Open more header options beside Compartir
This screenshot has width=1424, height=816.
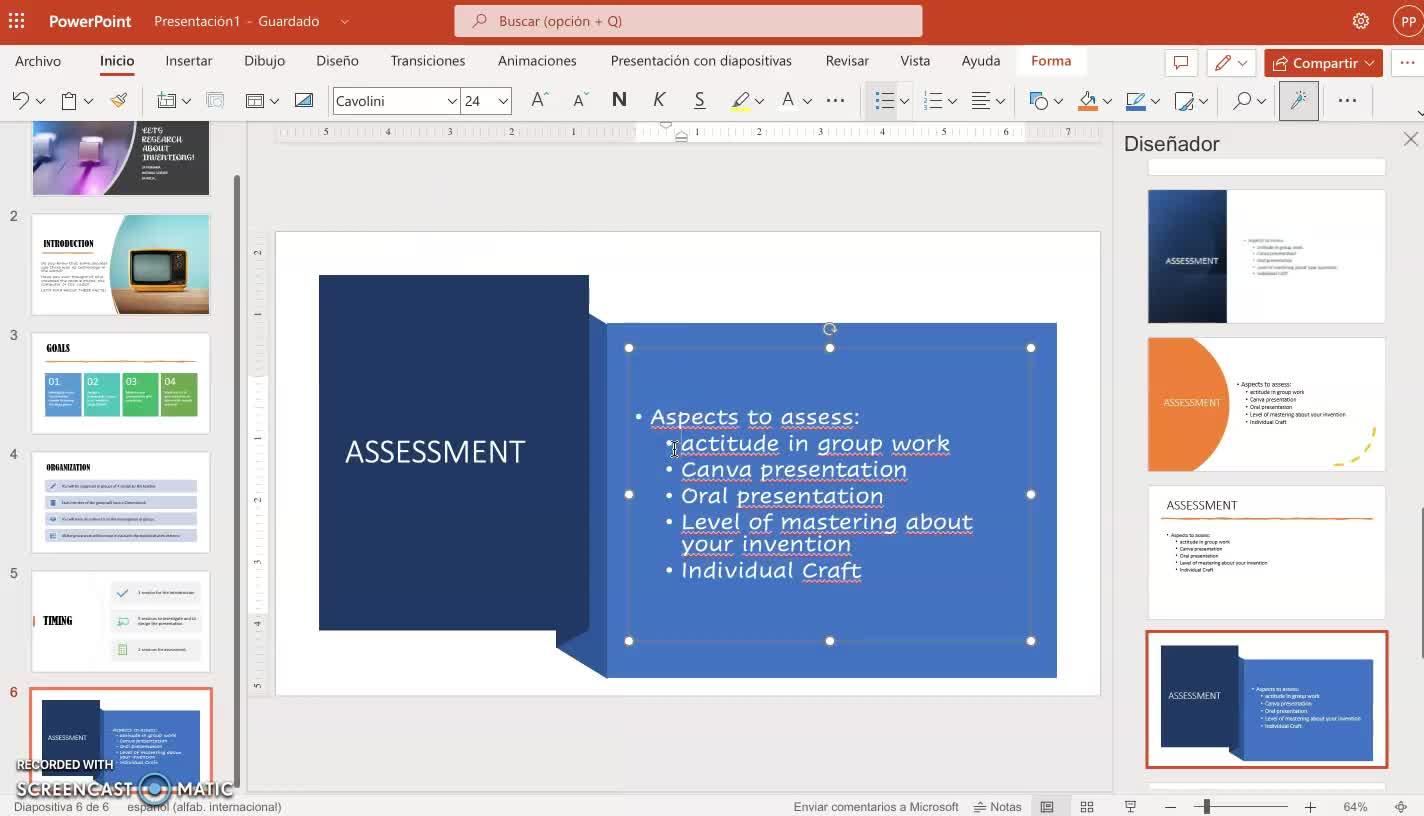[x=1406, y=63]
